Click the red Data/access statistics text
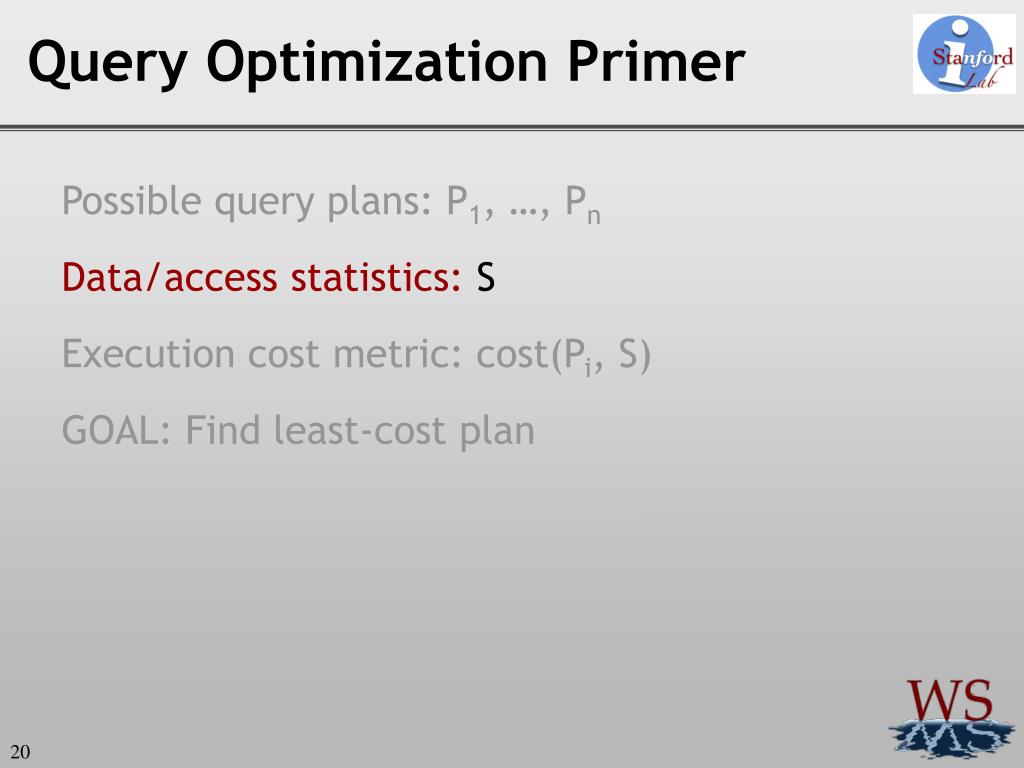Viewport: 1024px width, 768px height. pos(262,278)
